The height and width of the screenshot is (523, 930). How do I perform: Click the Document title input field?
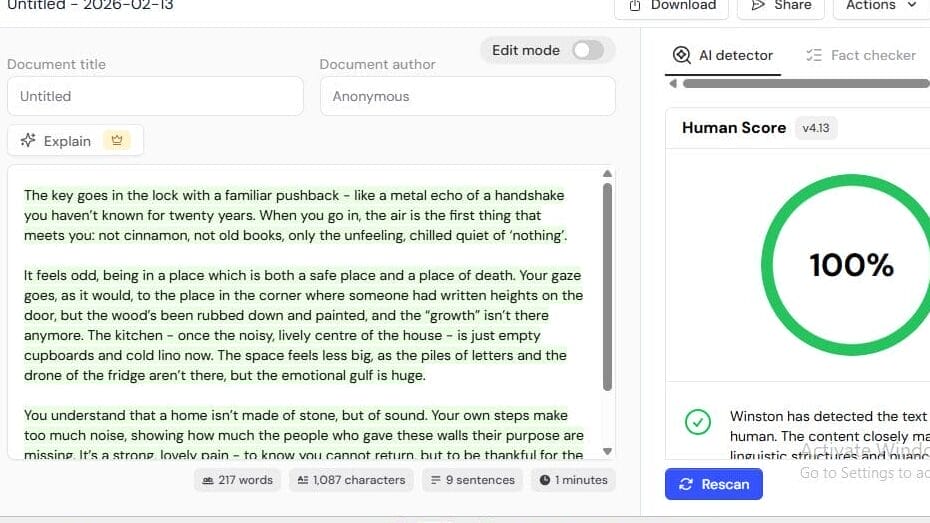click(155, 96)
